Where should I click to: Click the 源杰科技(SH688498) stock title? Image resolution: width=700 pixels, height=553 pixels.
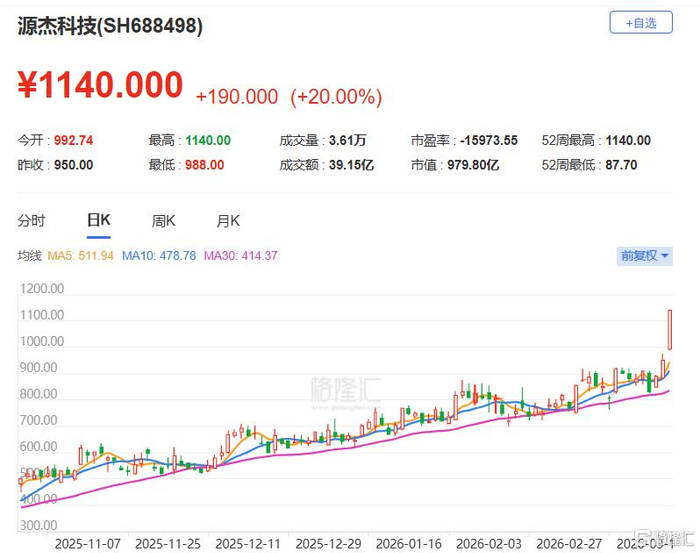coord(111,27)
